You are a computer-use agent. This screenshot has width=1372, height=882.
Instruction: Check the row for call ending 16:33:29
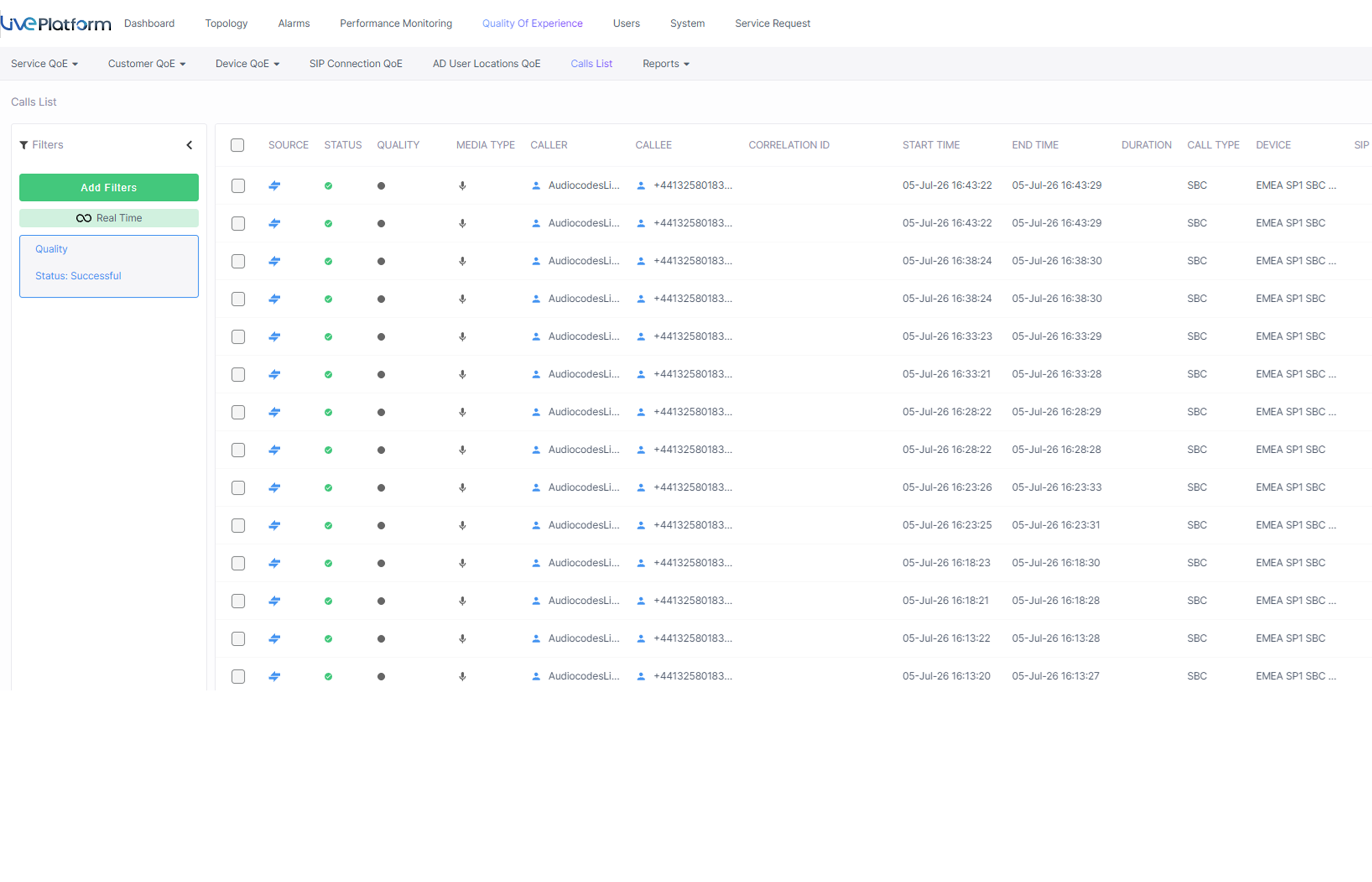pos(238,337)
